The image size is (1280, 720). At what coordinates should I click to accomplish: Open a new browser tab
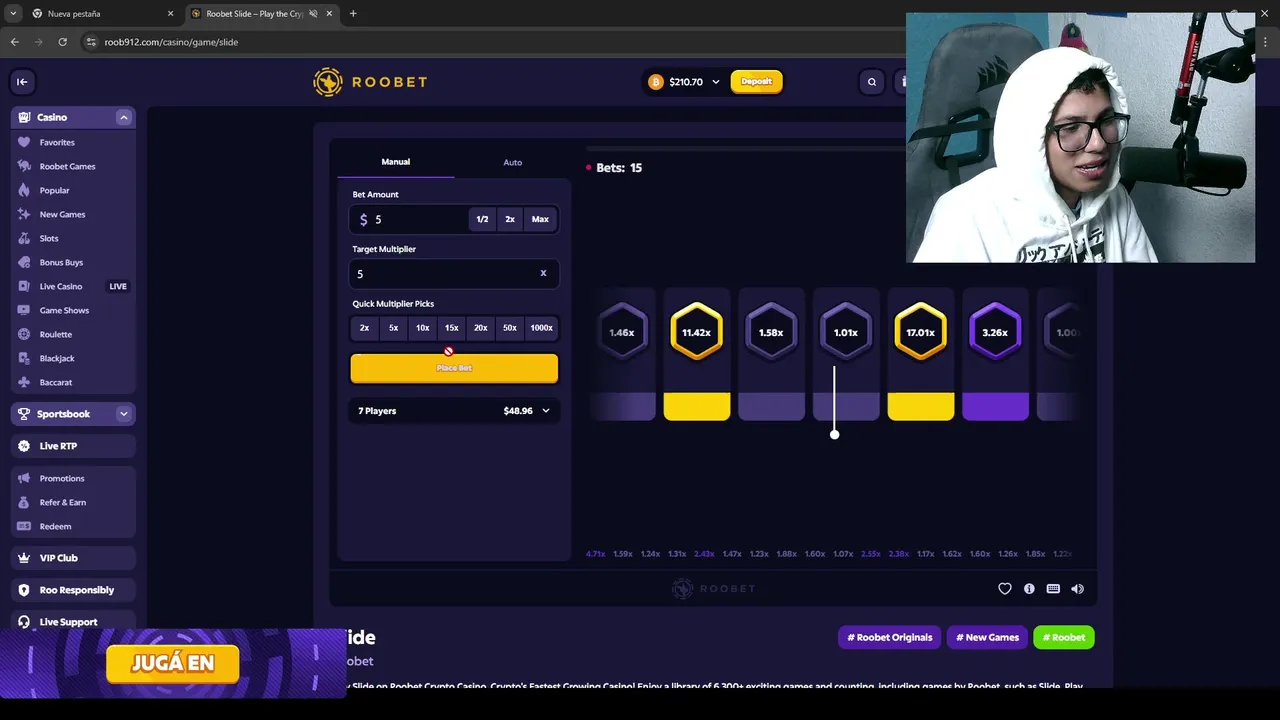tap(353, 14)
